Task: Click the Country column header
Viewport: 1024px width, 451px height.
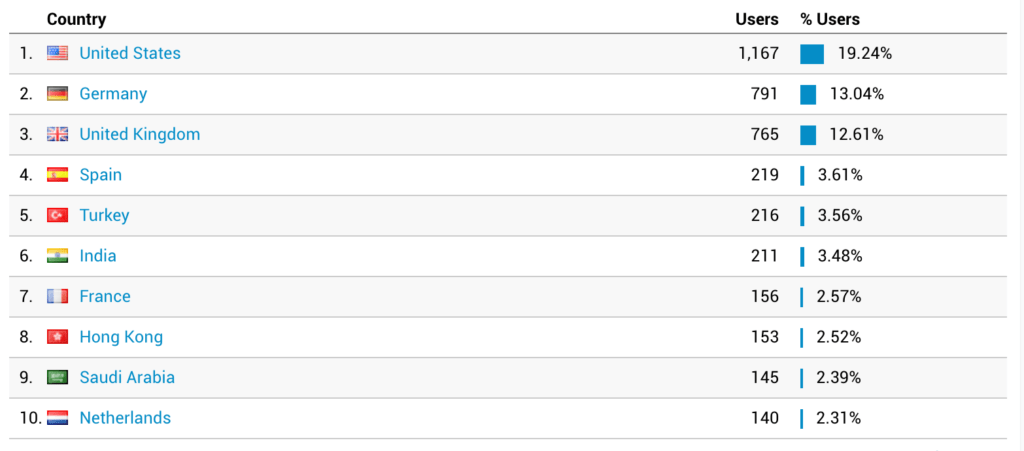Action: tap(76, 20)
